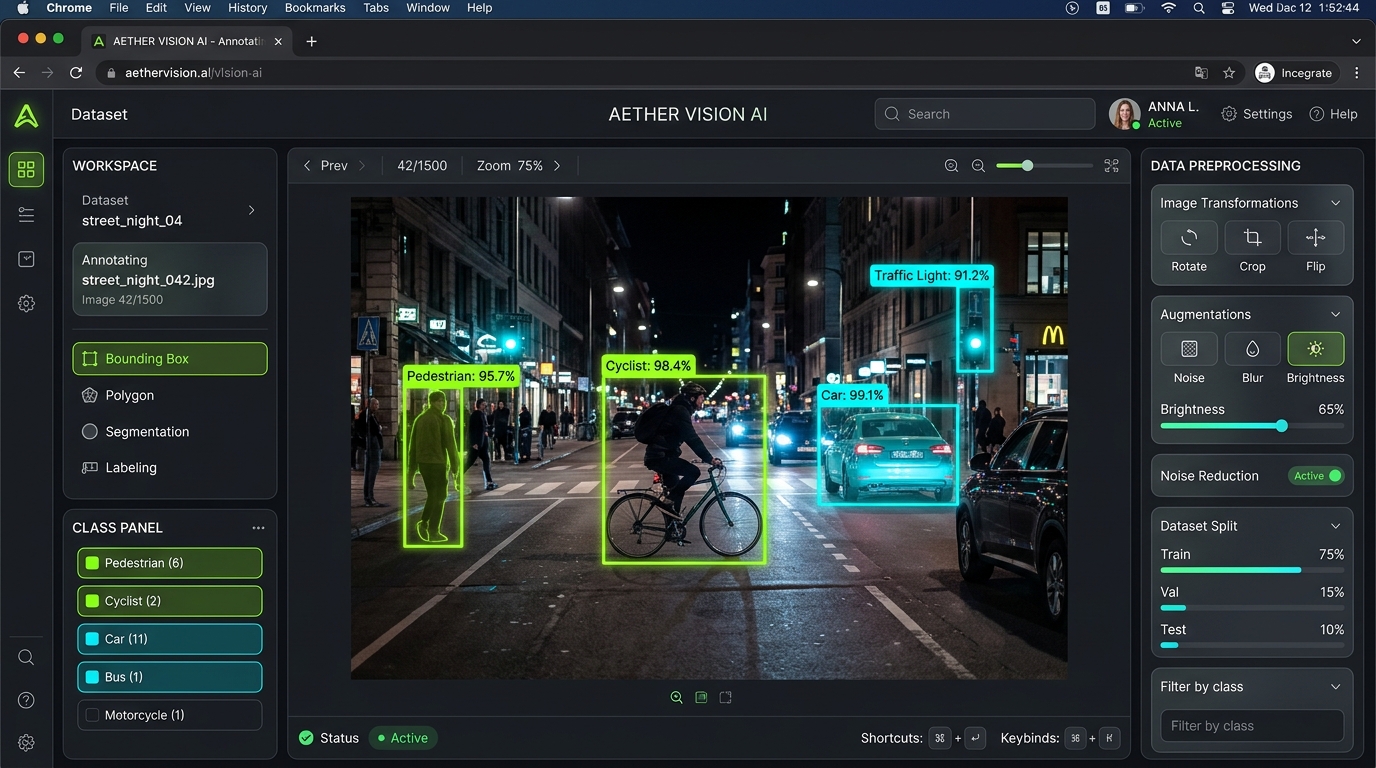
Task: Open the list view sidebar icon
Action: [x=26, y=215]
